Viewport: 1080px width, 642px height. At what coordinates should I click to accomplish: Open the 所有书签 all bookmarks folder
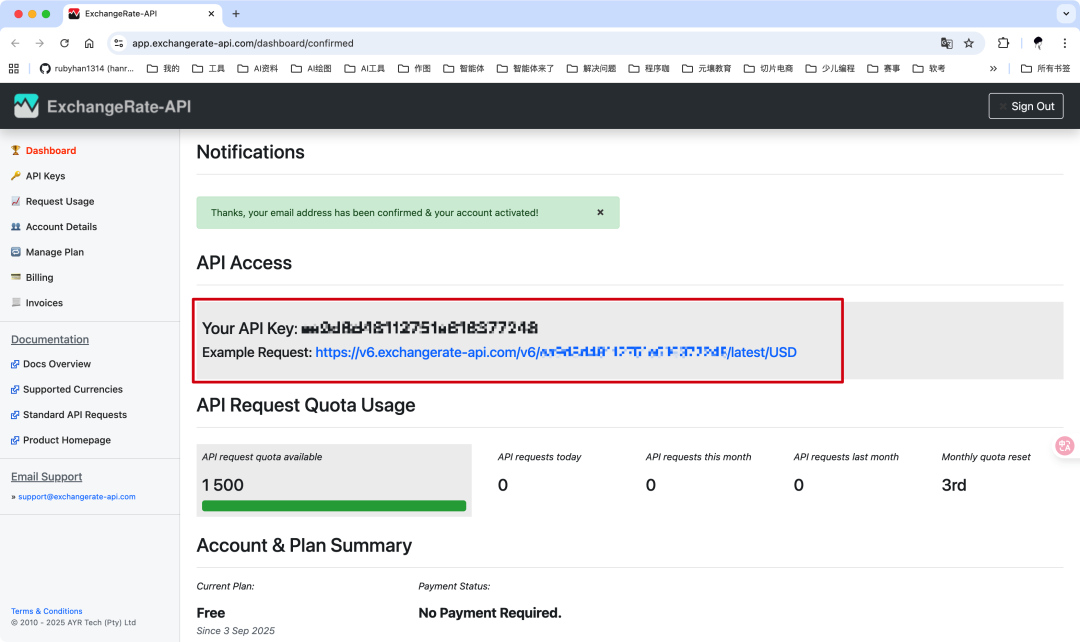click(1046, 68)
